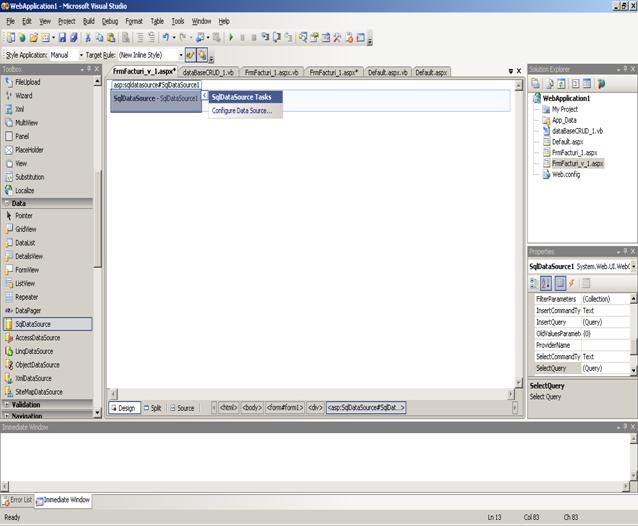
Task: Click the html breadcrumb tag
Action: tap(228, 408)
